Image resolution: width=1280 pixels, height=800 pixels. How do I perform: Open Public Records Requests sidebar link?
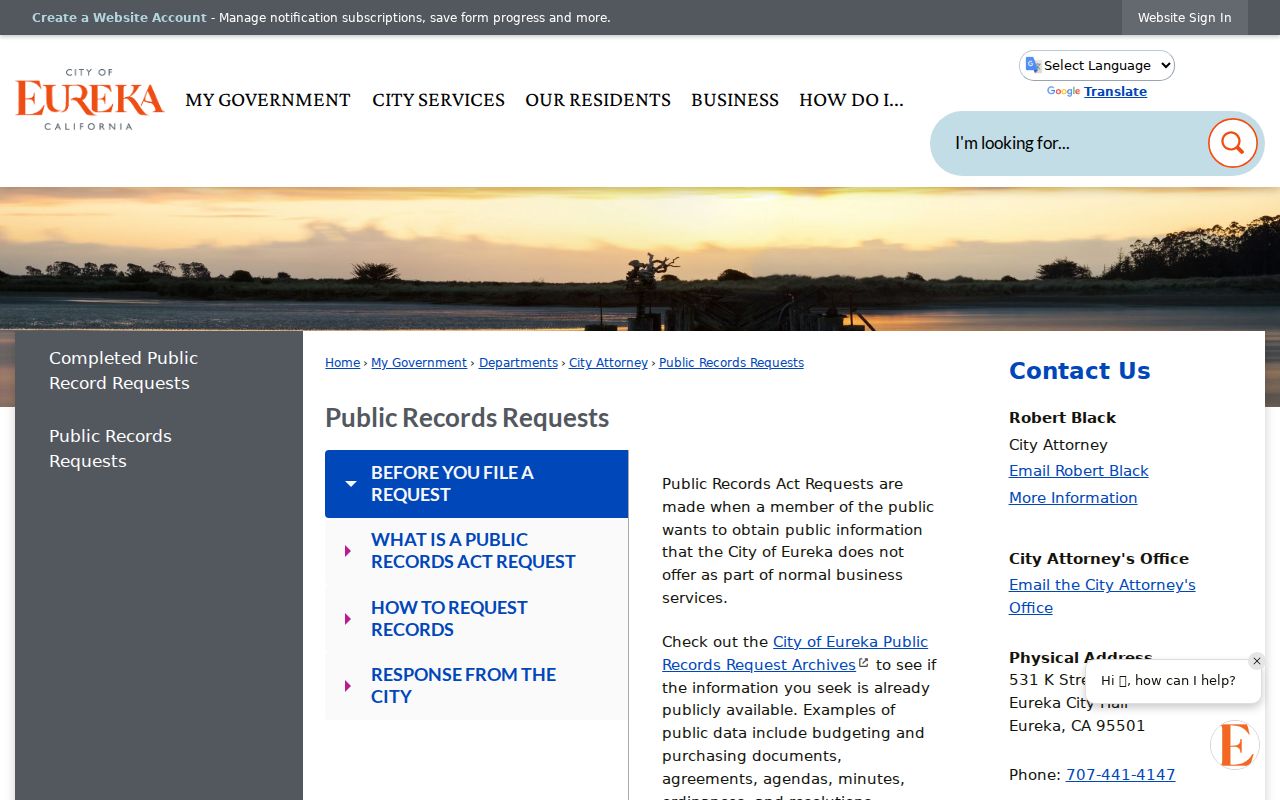click(x=110, y=448)
